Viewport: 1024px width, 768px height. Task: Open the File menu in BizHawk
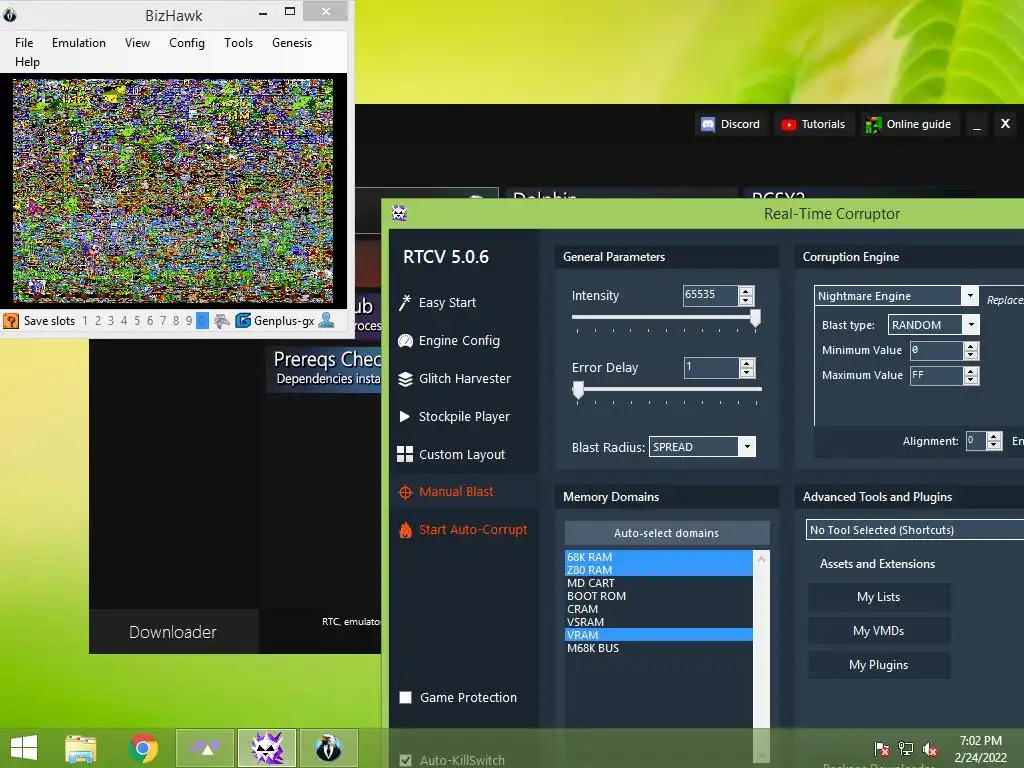(x=24, y=42)
